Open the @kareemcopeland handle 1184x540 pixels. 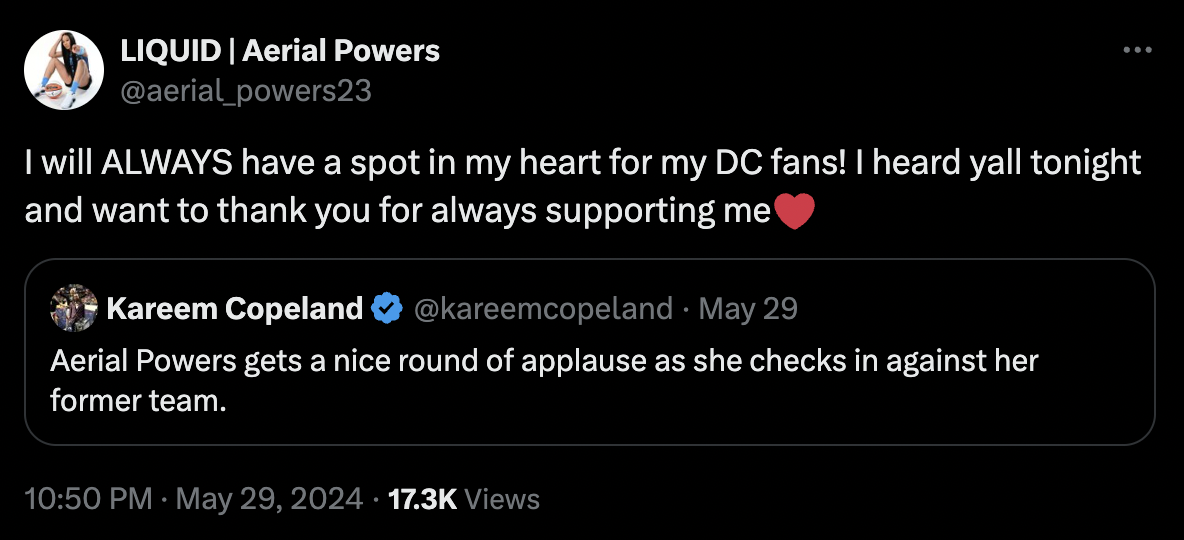coord(542,309)
